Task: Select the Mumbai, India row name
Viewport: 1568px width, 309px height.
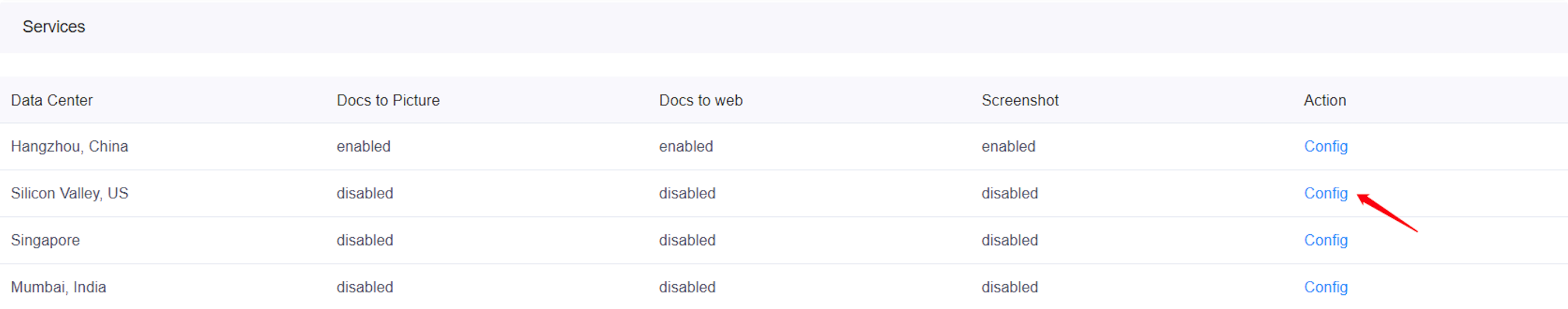Action: [x=58, y=287]
